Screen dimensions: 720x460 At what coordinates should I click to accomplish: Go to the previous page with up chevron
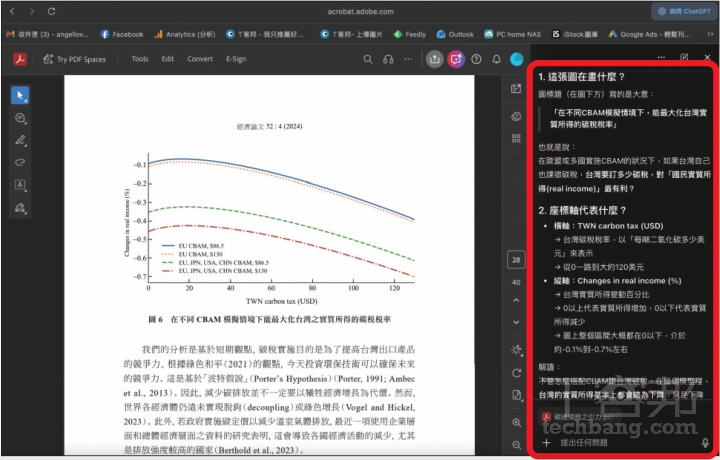click(x=516, y=300)
